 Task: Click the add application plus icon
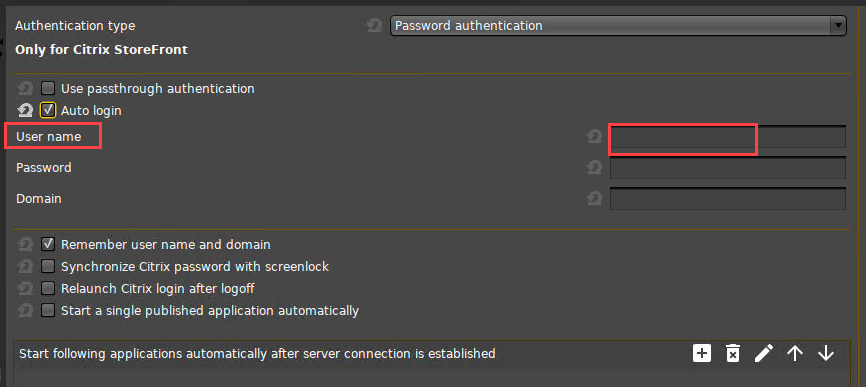coord(701,353)
